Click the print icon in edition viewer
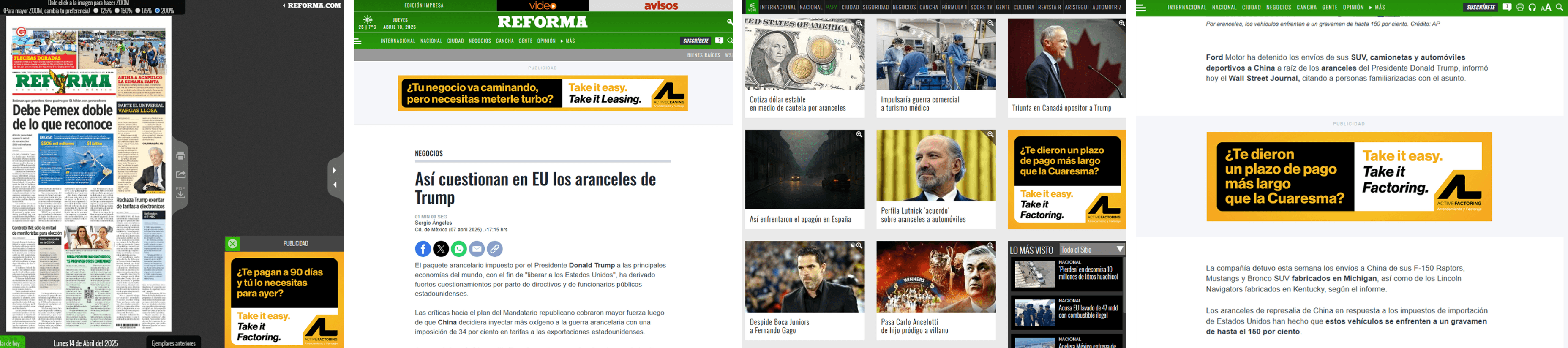 coord(181,156)
